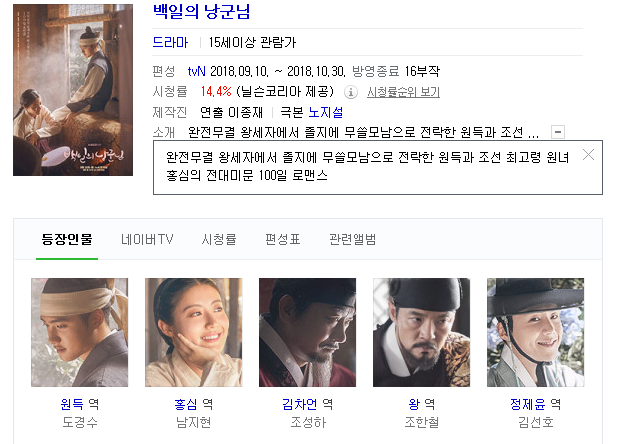Open writer 노지설 link

(x=326, y=112)
